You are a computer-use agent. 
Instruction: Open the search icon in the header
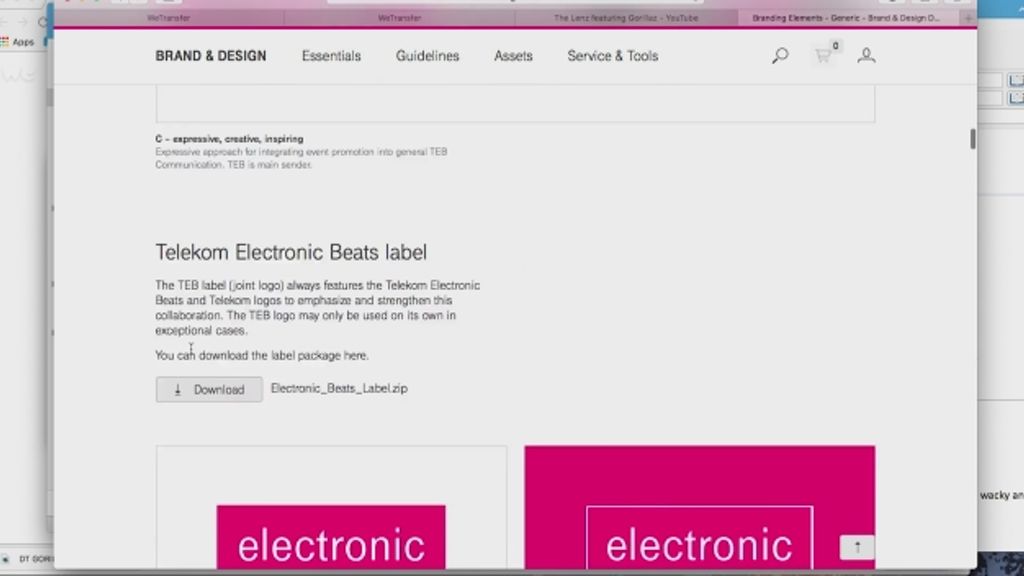pyautogui.click(x=780, y=56)
